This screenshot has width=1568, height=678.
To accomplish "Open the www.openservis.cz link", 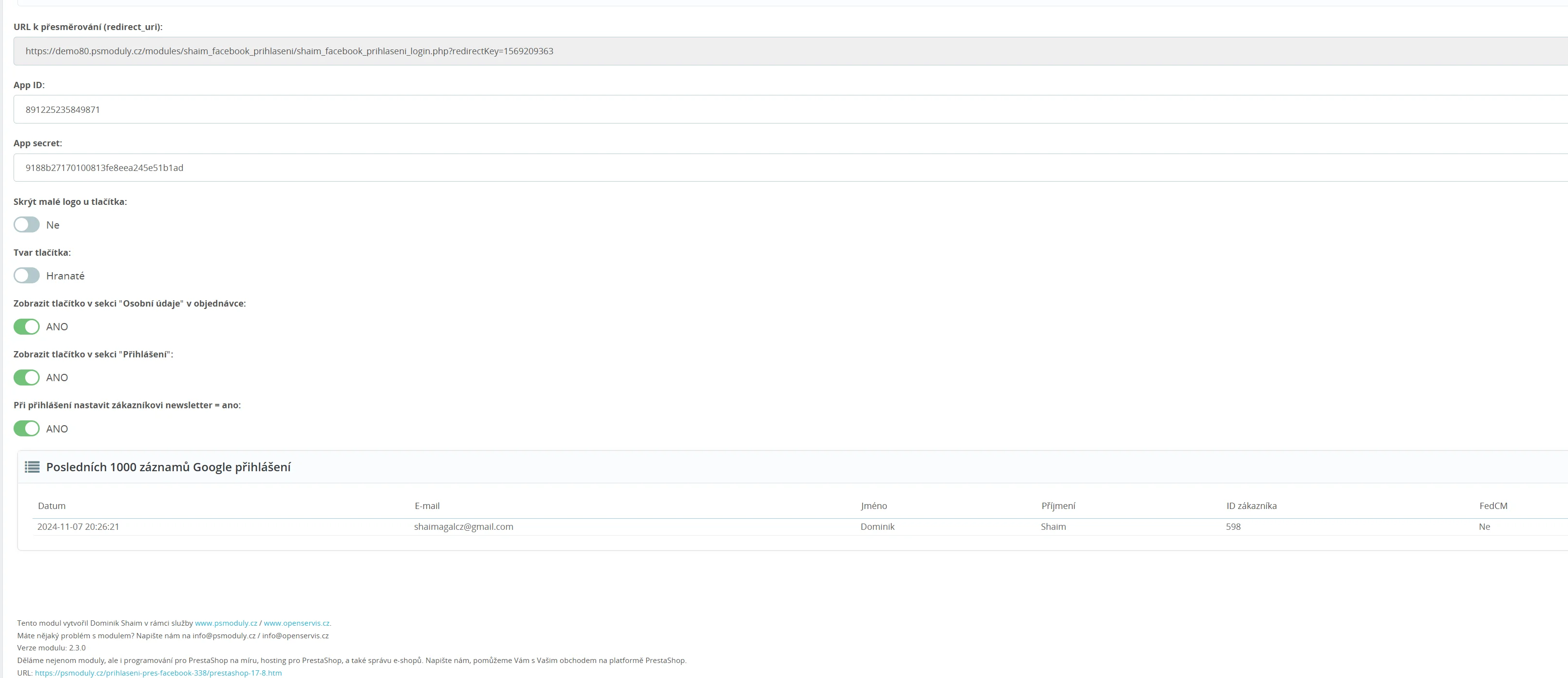I will point(296,623).
